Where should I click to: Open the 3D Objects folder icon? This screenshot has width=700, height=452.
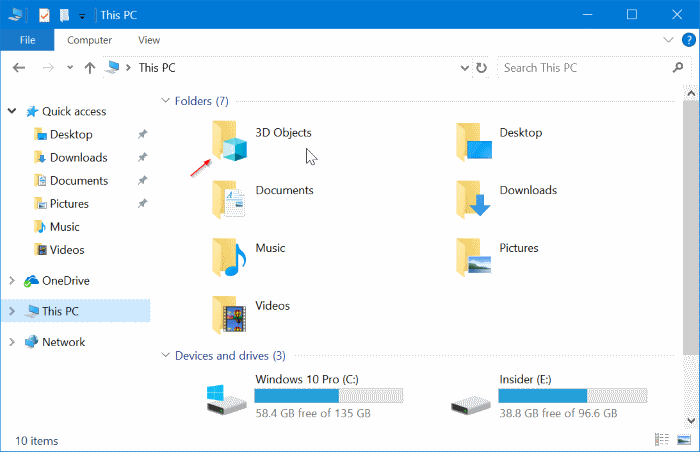tap(229, 141)
